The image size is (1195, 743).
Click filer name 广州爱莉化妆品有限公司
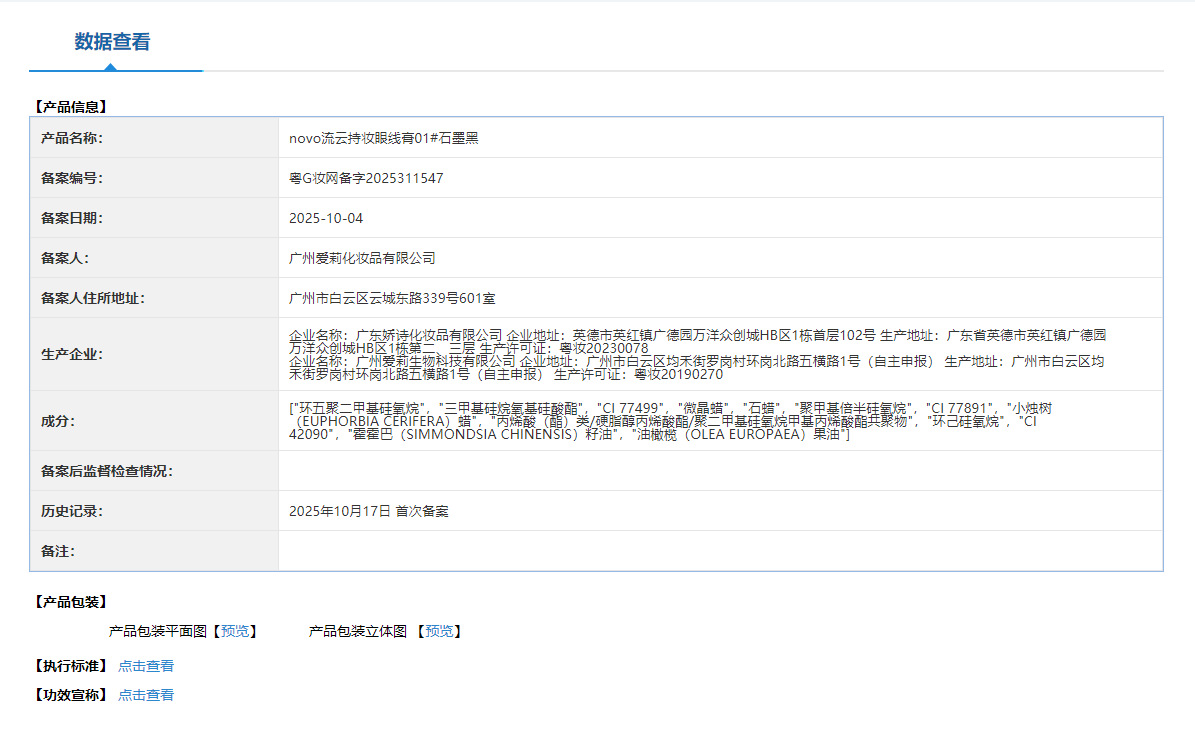click(x=362, y=258)
